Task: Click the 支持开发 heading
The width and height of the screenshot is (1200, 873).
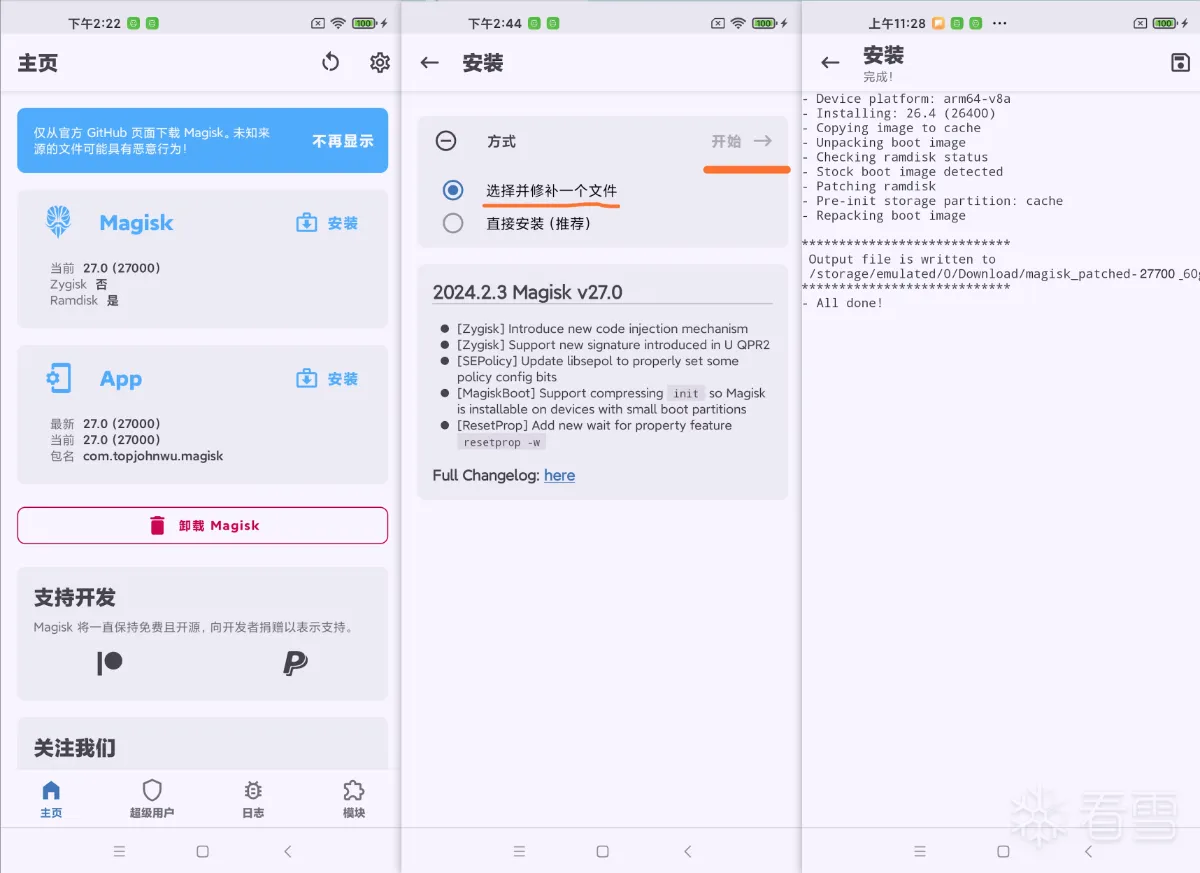Action: (75, 598)
